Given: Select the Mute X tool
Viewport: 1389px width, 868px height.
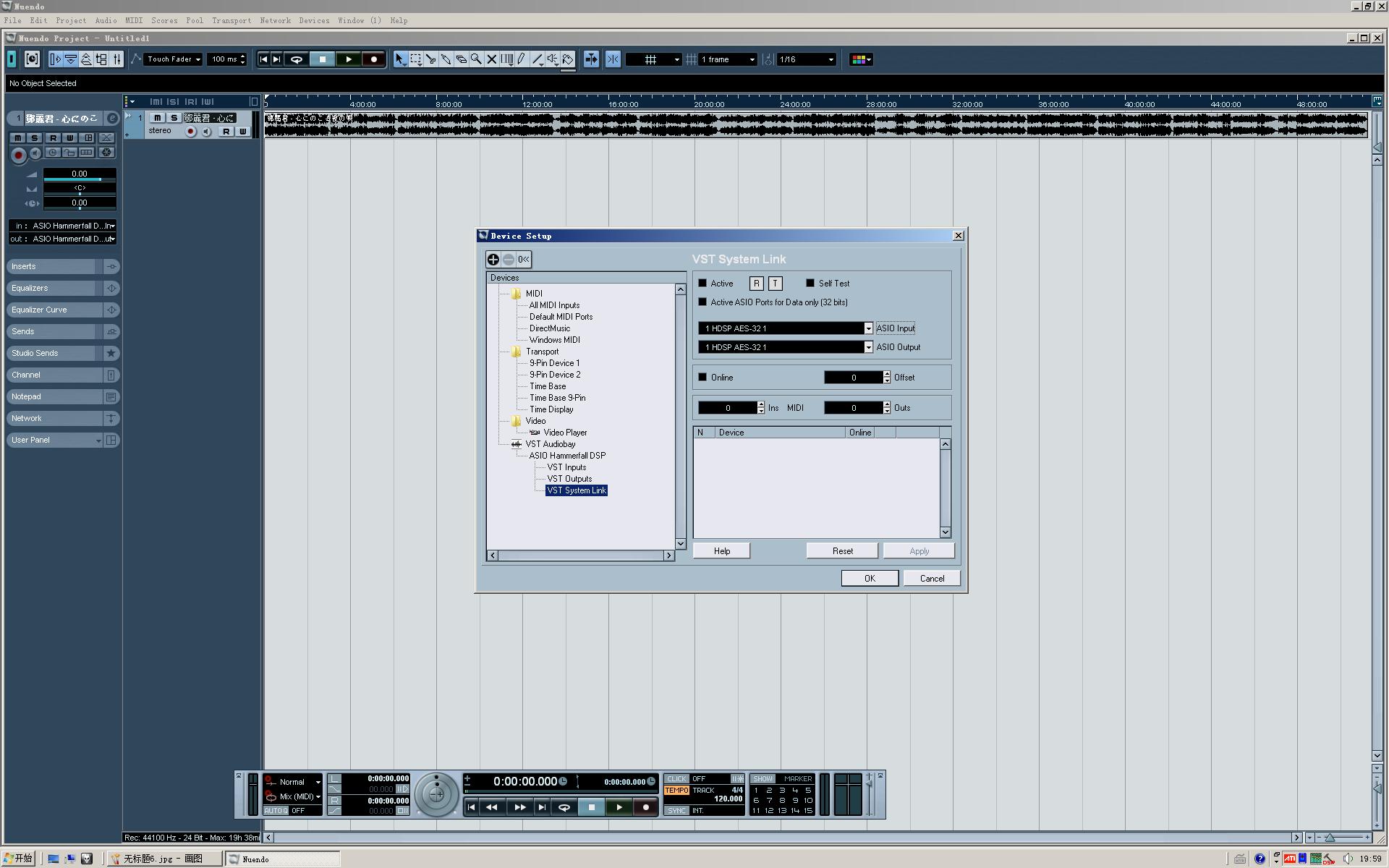Looking at the screenshot, I should point(492,59).
